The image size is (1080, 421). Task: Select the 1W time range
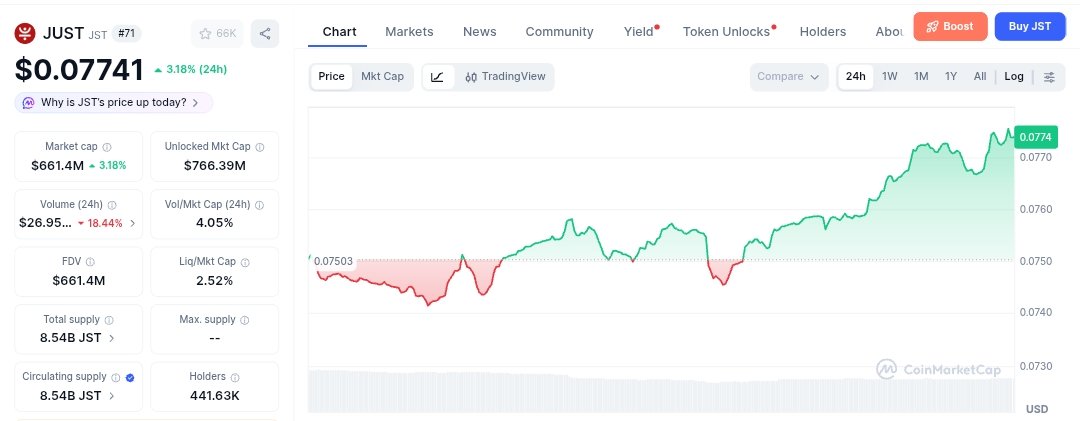pyautogui.click(x=890, y=76)
